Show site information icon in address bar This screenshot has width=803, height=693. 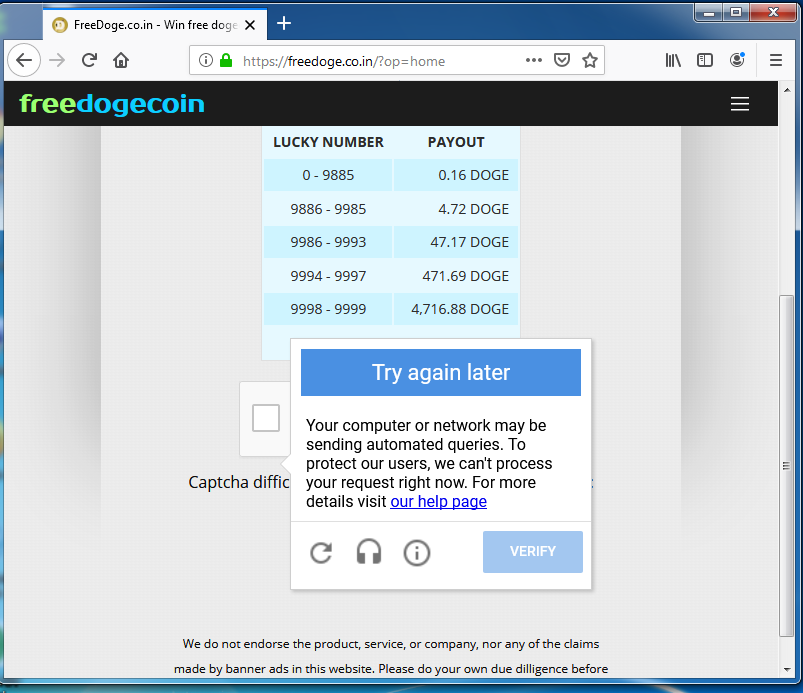click(205, 60)
